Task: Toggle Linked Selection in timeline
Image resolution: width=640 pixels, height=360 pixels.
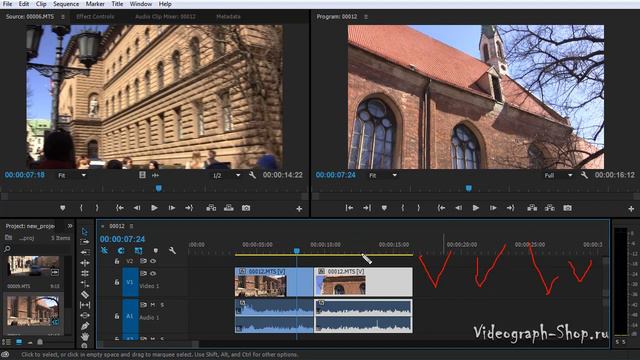Action: pyautogui.click(x=138, y=250)
